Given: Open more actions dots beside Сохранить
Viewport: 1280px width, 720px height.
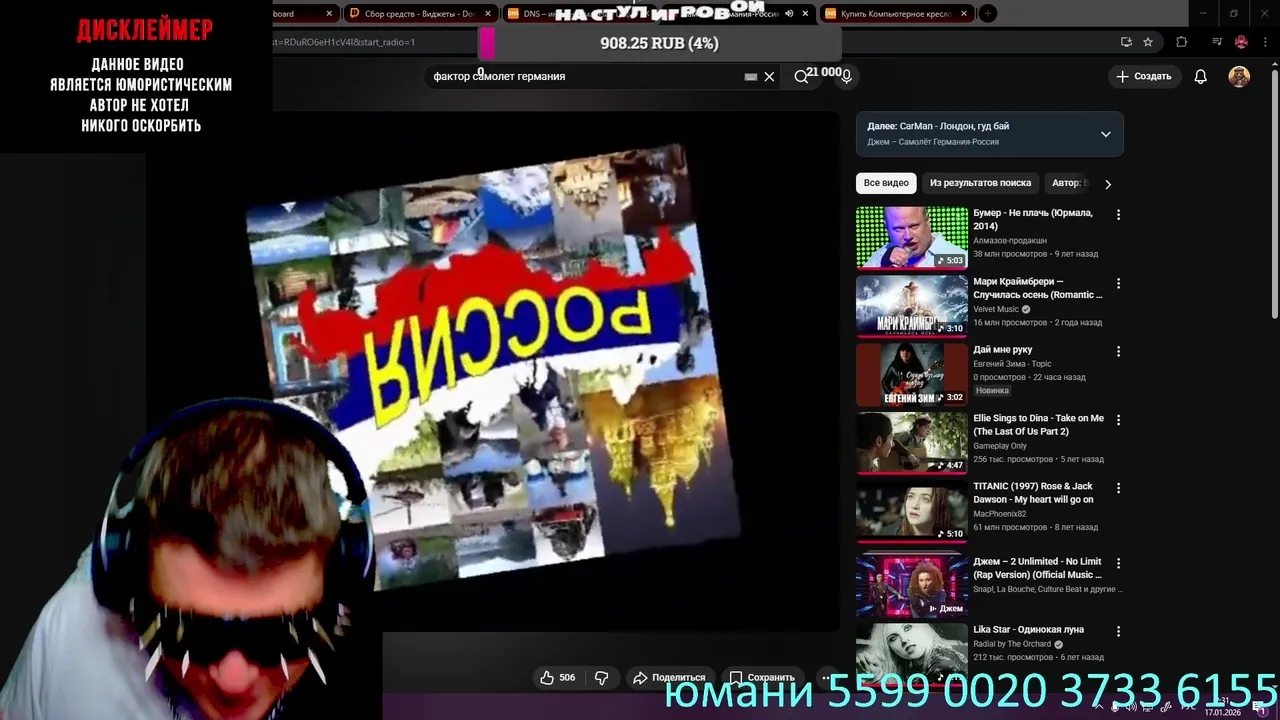Looking at the screenshot, I should click(x=826, y=677).
